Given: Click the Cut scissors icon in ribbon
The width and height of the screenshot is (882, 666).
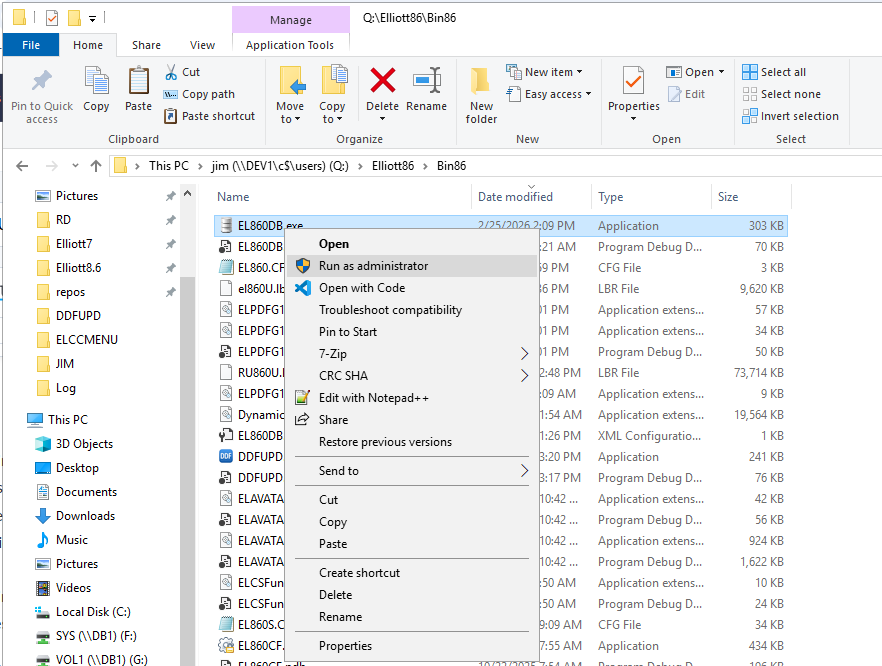Looking at the screenshot, I should pos(171,72).
